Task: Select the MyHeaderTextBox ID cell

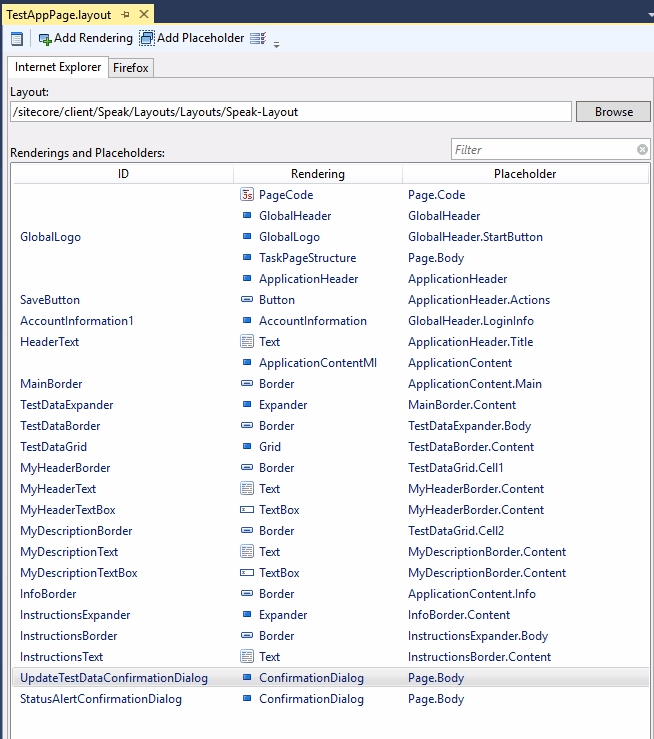Action: [x=68, y=510]
